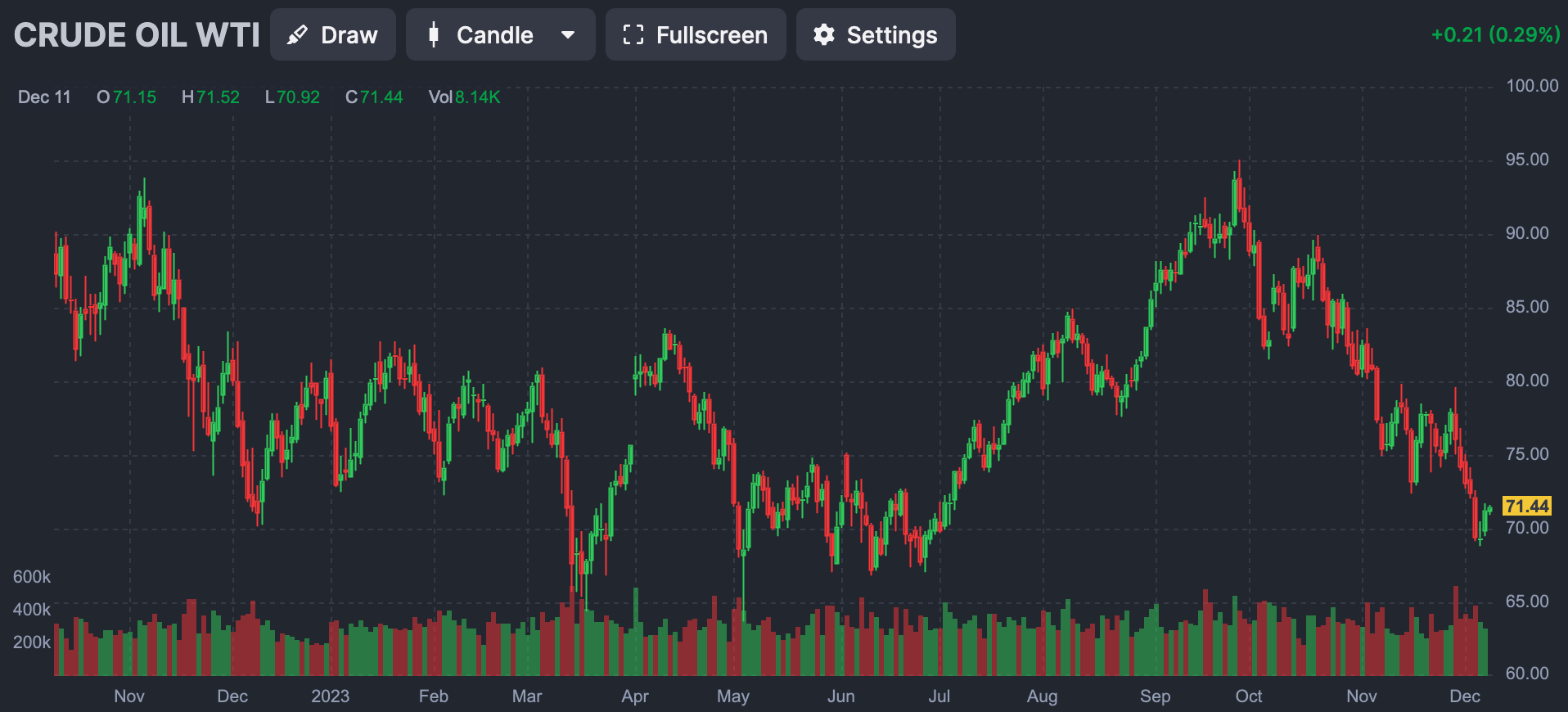Viewport: 1568px width, 712px height.
Task: Click the Fullscreen brackets icon
Action: [x=633, y=35]
